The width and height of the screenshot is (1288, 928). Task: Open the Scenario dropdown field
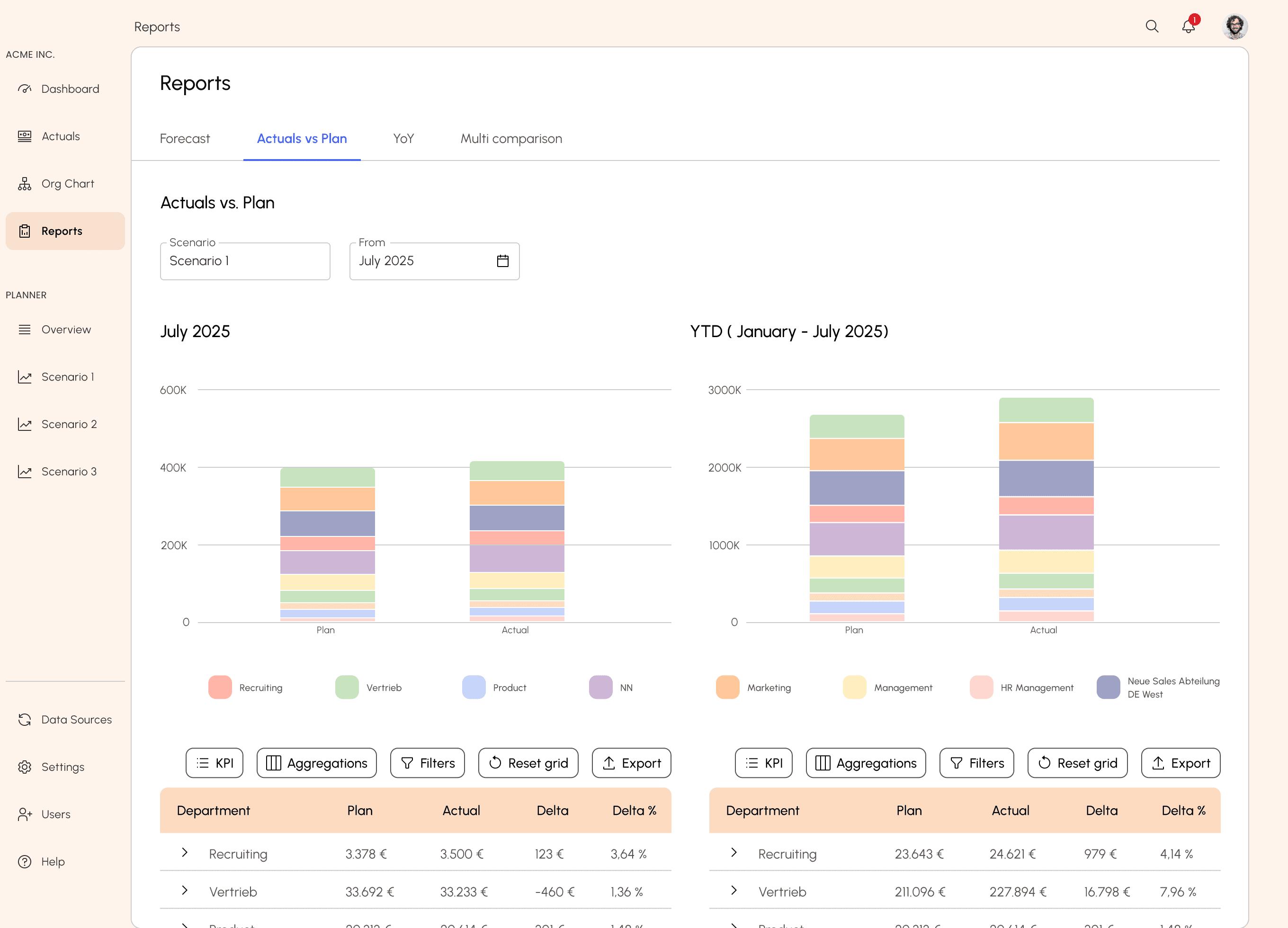point(245,261)
